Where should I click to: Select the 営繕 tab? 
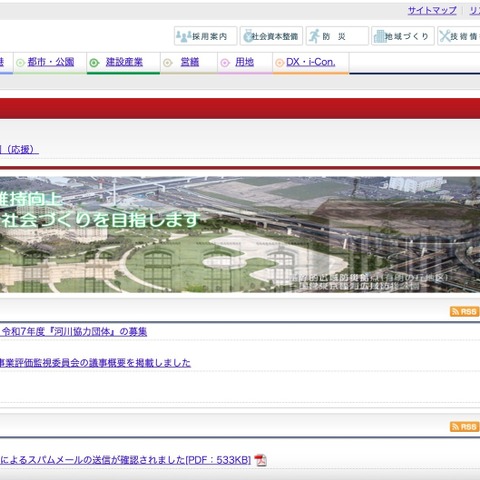(x=190, y=62)
